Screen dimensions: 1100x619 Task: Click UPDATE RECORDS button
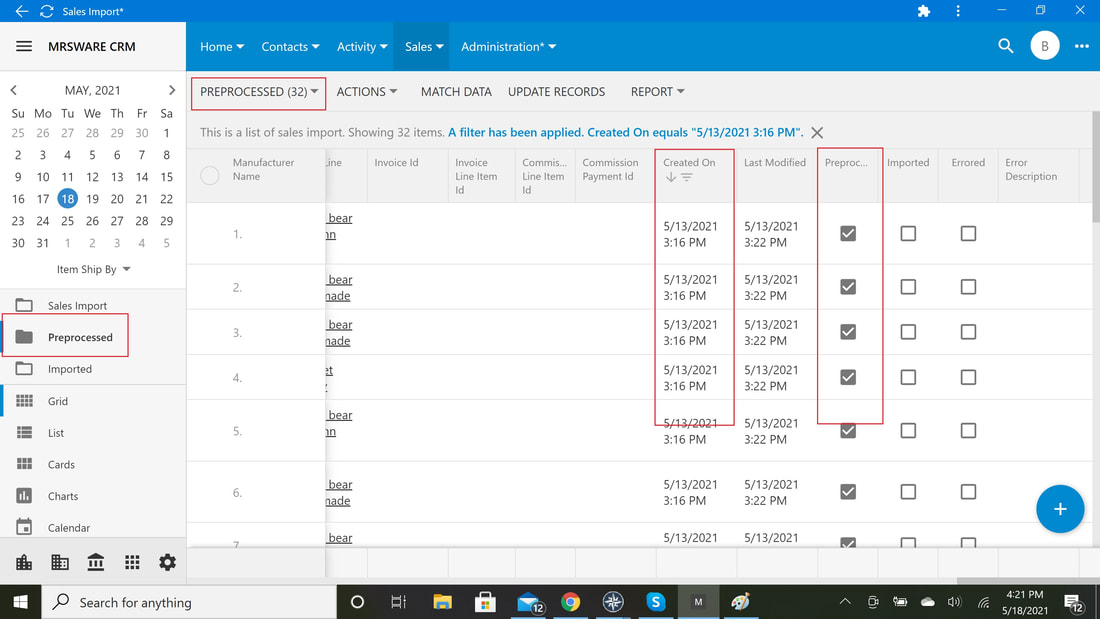pyautogui.click(x=556, y=92)
